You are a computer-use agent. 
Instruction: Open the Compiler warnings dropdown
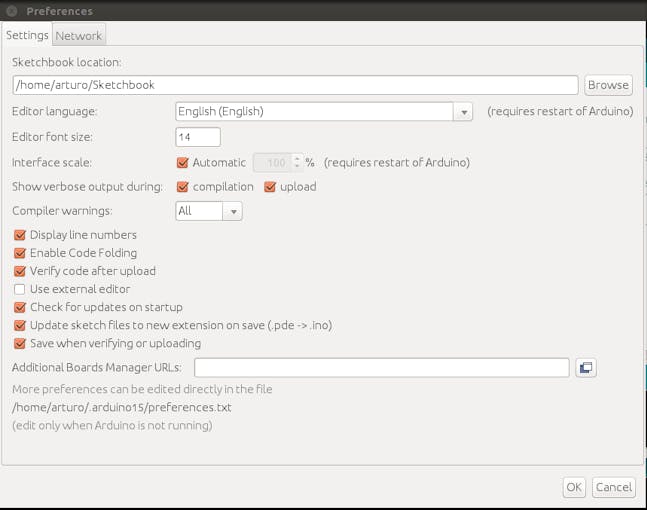pyautogui.click(x=233, y=211)
